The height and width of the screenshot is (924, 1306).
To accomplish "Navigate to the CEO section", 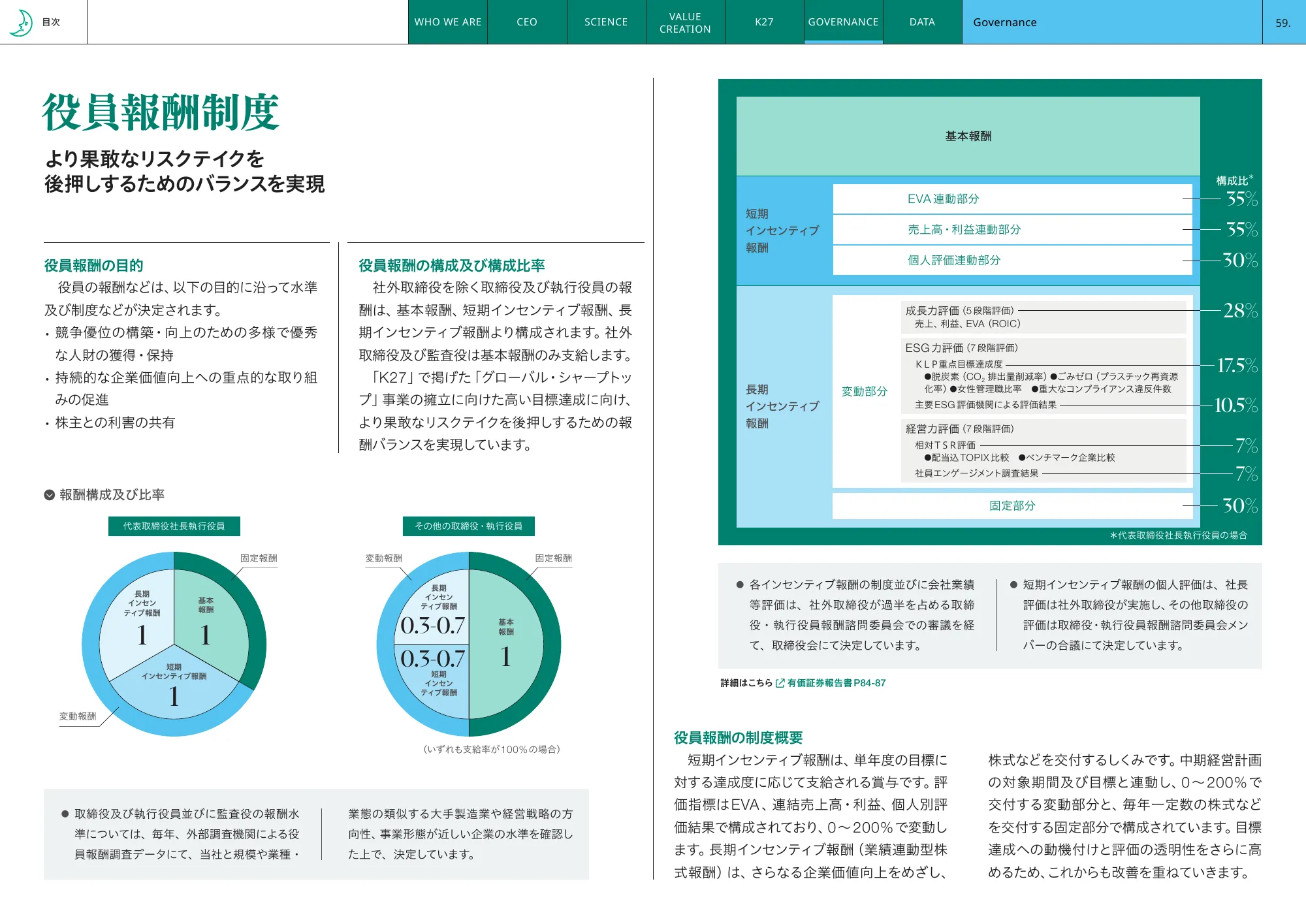I will (526, 22).
